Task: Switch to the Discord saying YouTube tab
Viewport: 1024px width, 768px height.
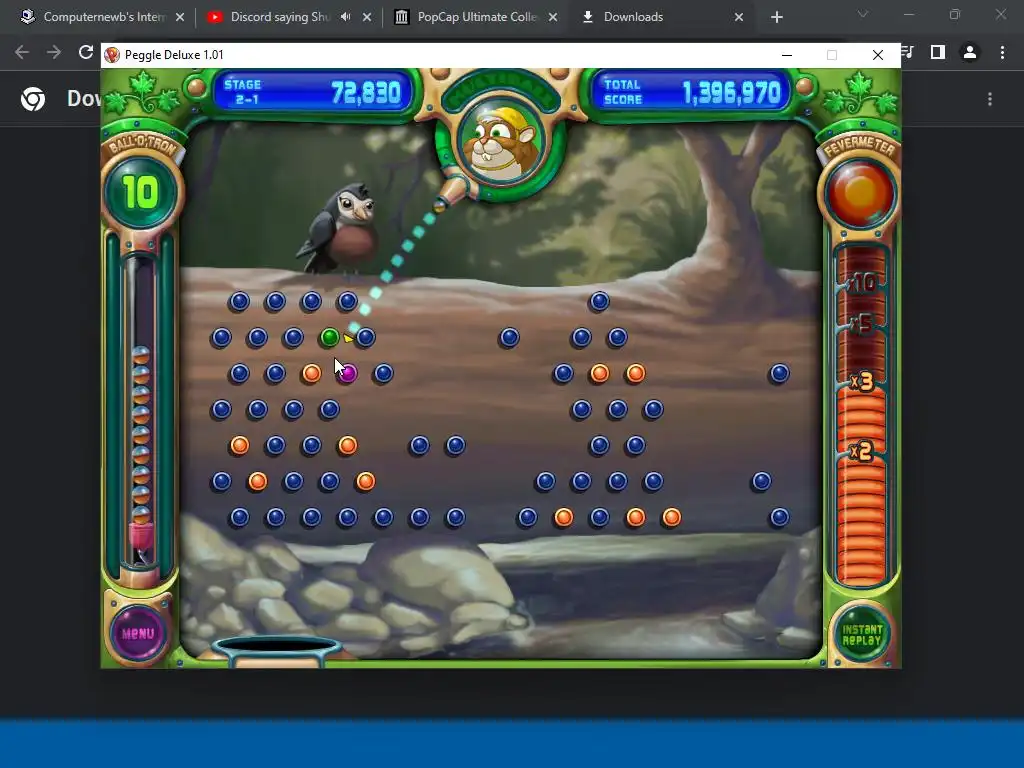Action: [280, 17]
